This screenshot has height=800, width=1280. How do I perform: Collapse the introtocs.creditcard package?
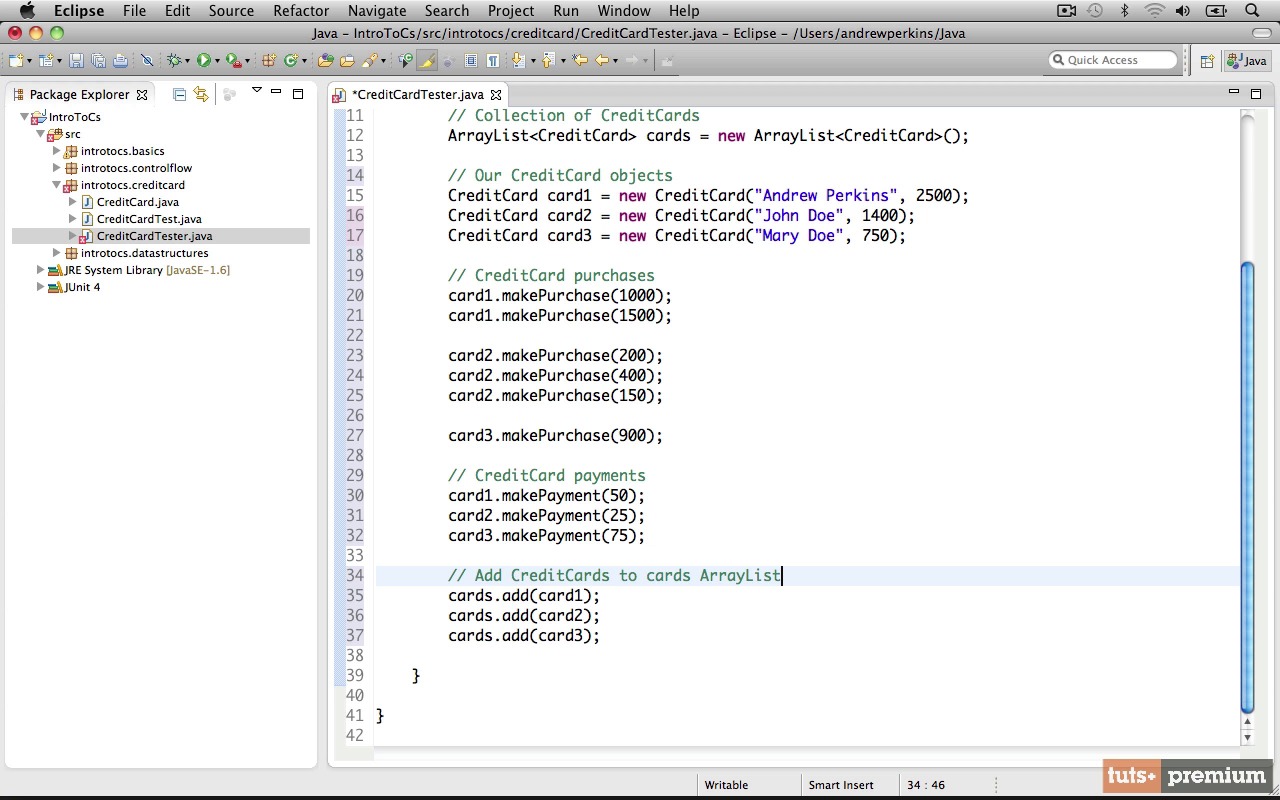click(57, 185)
